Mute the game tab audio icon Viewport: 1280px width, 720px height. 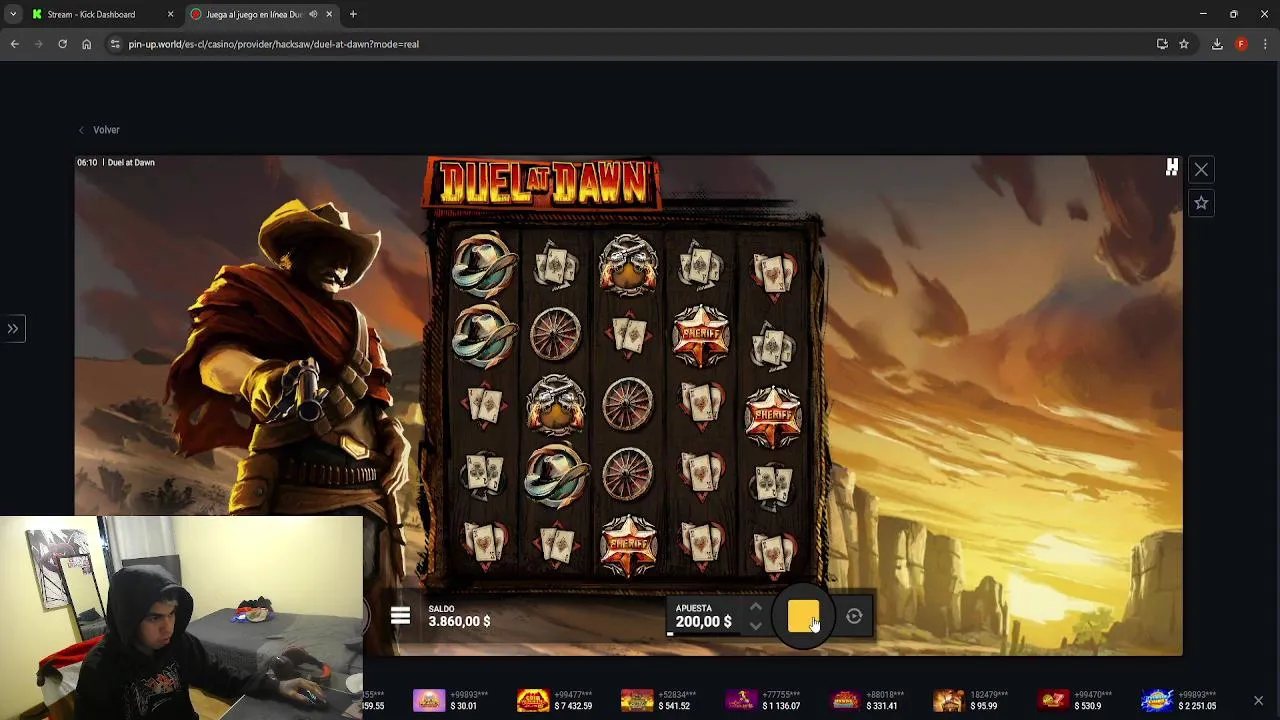(x=313, y=14)
